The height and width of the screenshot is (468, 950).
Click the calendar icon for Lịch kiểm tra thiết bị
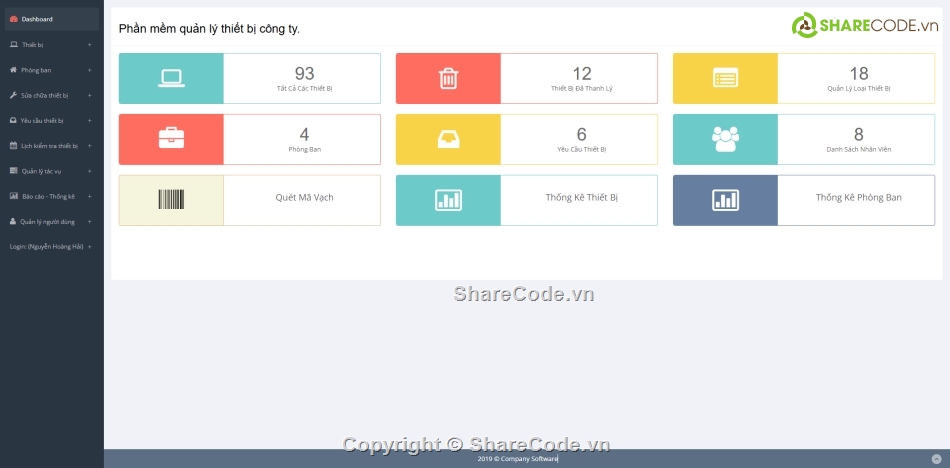(13, 145)
